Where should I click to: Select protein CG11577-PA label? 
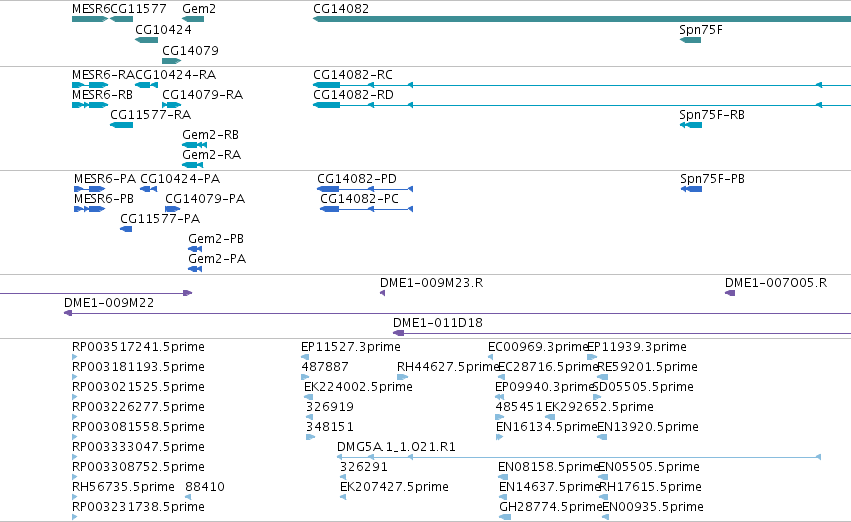pos(160,219)
